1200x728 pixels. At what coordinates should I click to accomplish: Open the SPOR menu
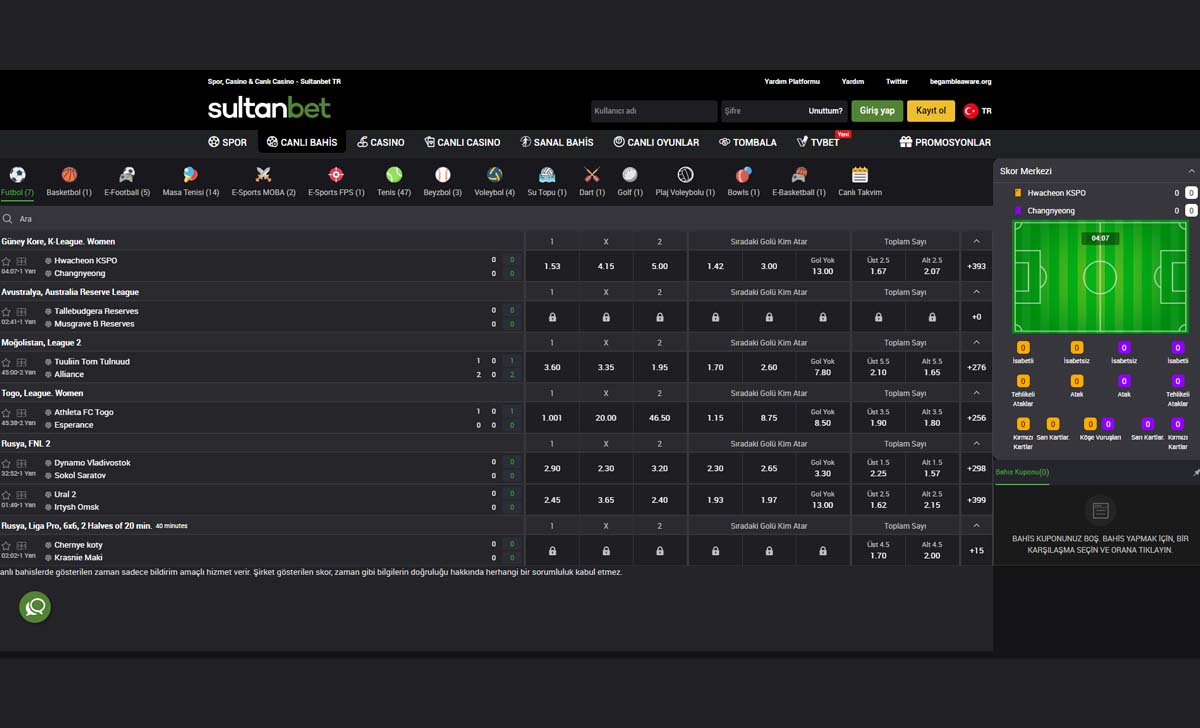click(x=227, y=142)
